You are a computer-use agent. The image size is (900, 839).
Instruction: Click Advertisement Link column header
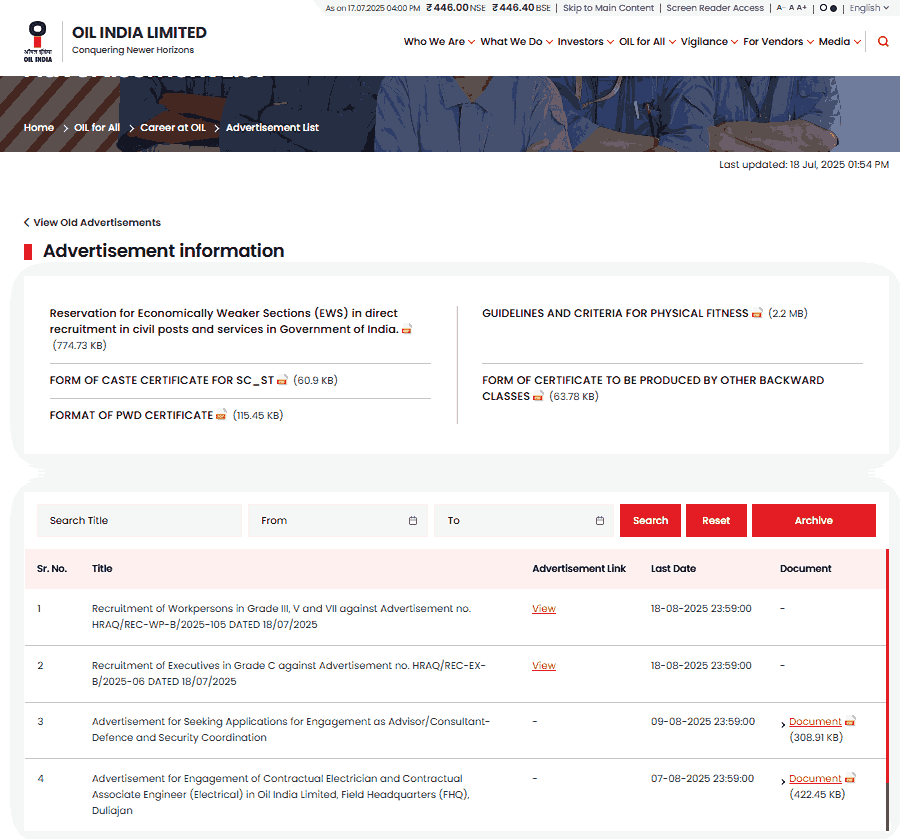[579, 568]
